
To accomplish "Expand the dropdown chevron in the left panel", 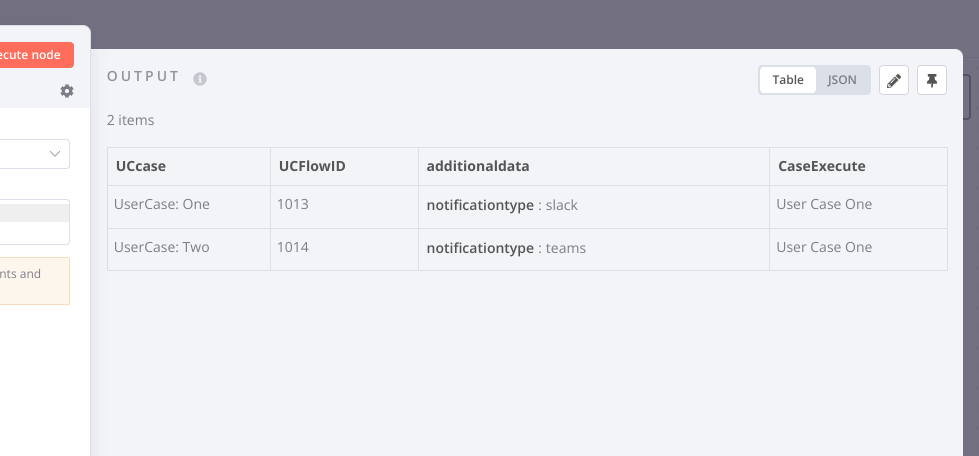I will click(54, 154).
